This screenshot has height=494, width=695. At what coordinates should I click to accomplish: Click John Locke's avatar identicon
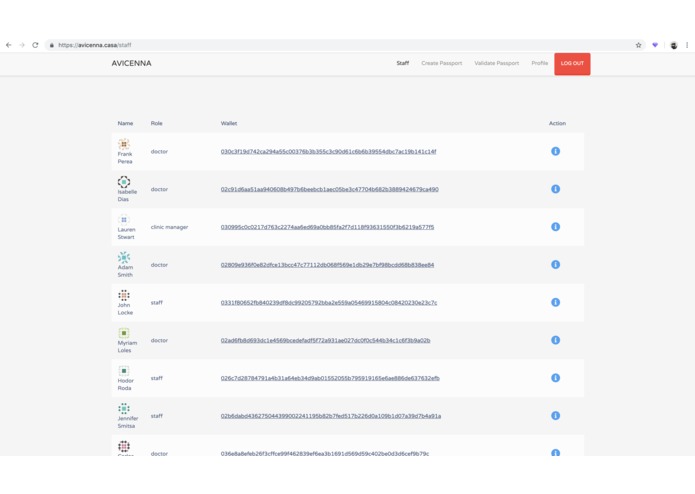[124, 295]
